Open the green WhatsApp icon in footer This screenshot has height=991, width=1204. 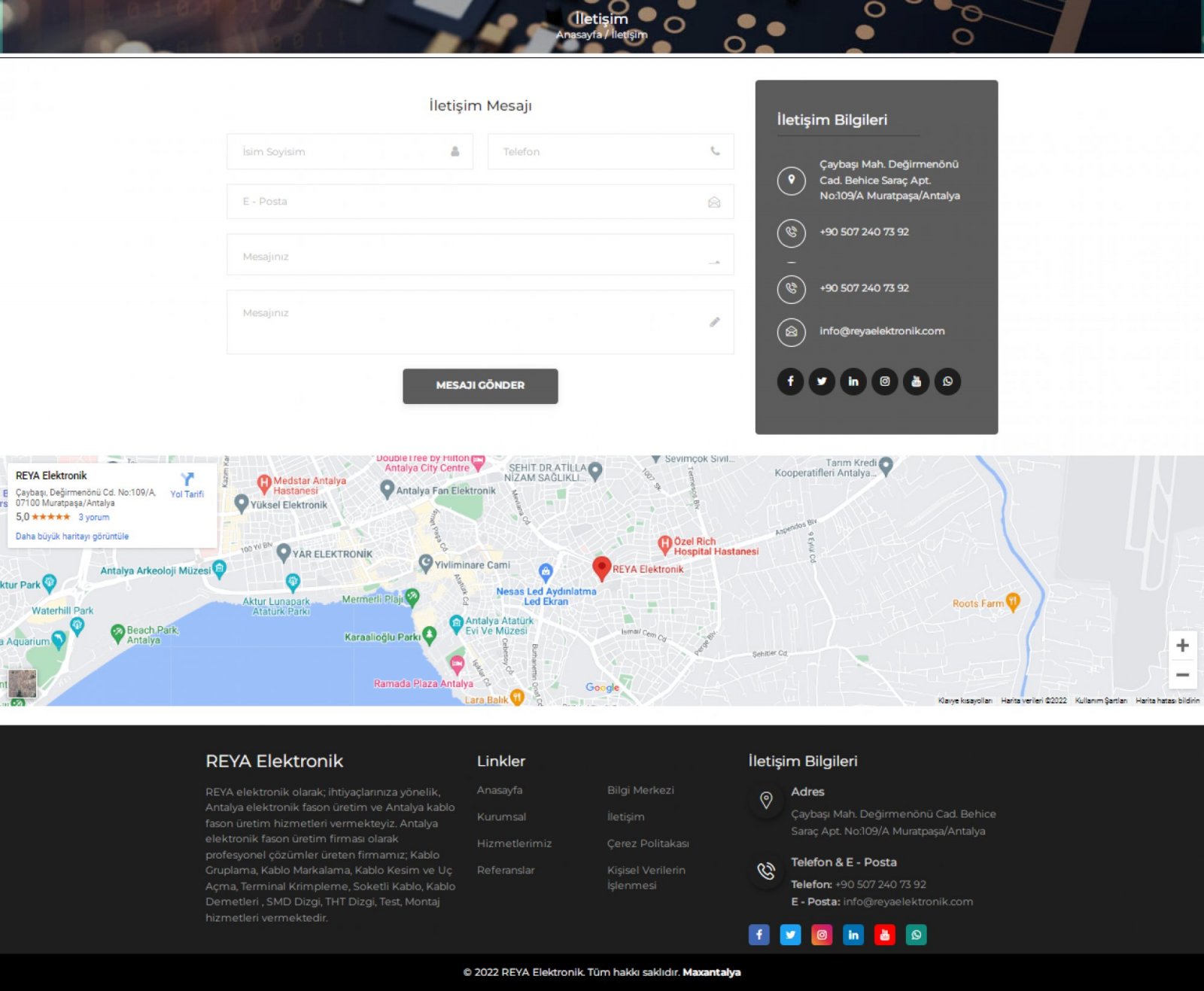(916, 935)
